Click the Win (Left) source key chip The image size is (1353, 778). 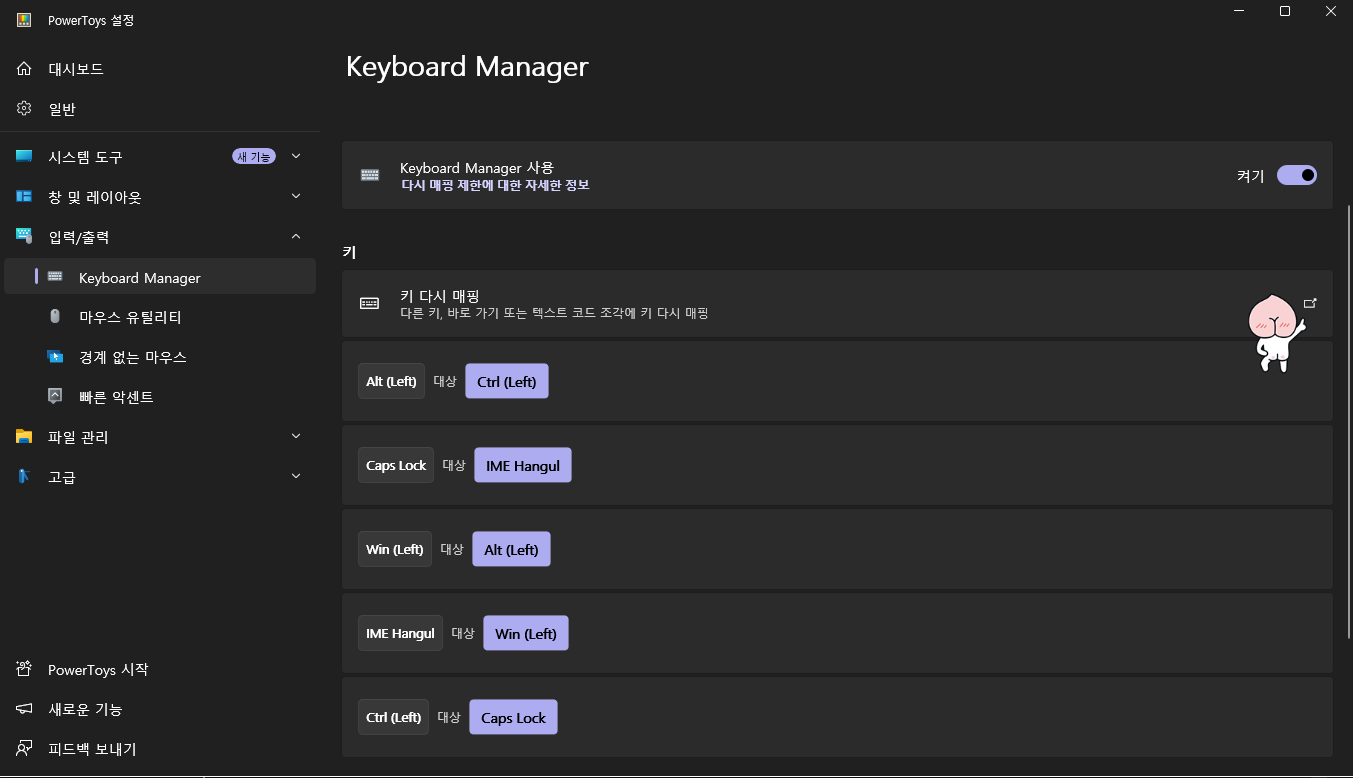[395, 549]
